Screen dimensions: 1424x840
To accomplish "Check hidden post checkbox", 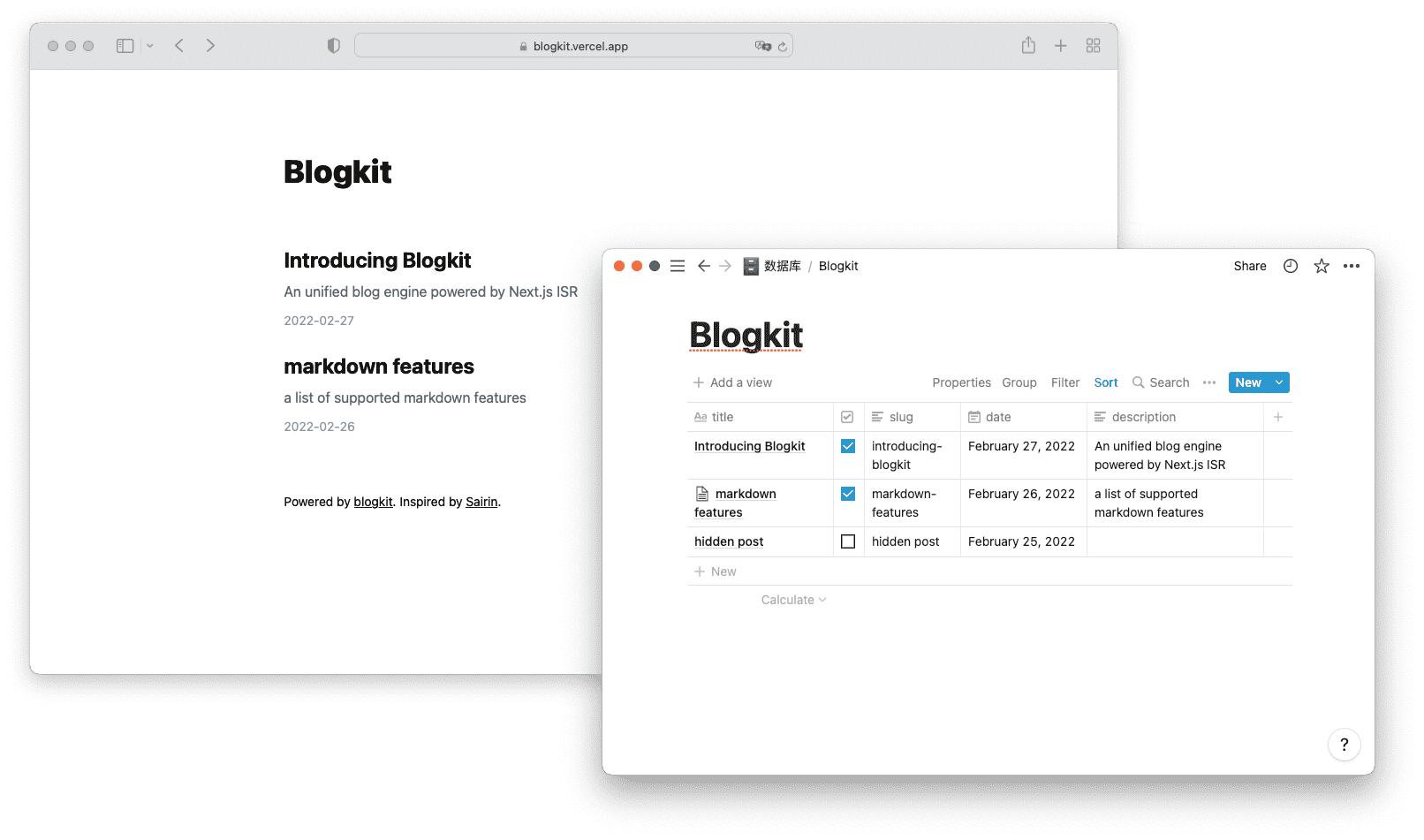I will (848, 541).
